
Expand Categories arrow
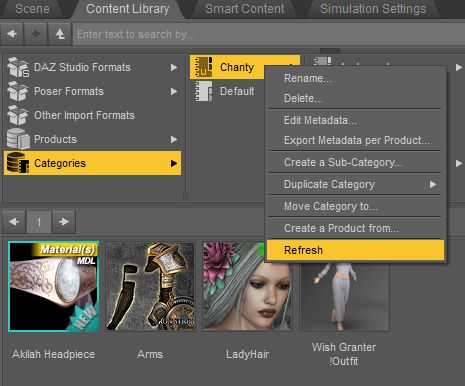point(174,163)
